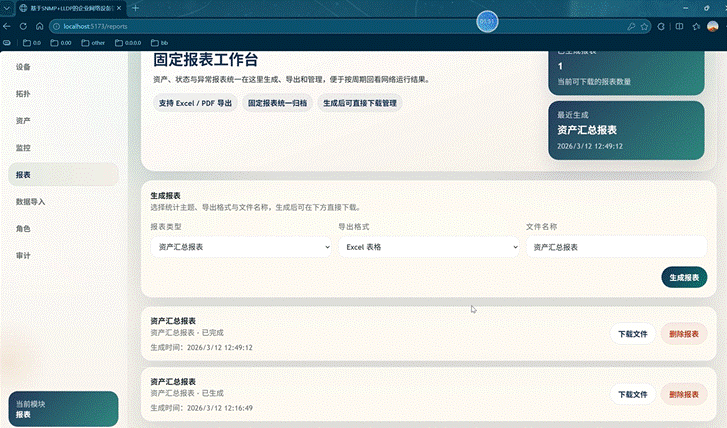Image resolution: width=727 pixels, height=428 pixels.
Task: Open the 0.0 bookmarks folder
Action: click(x=32, y=43)
